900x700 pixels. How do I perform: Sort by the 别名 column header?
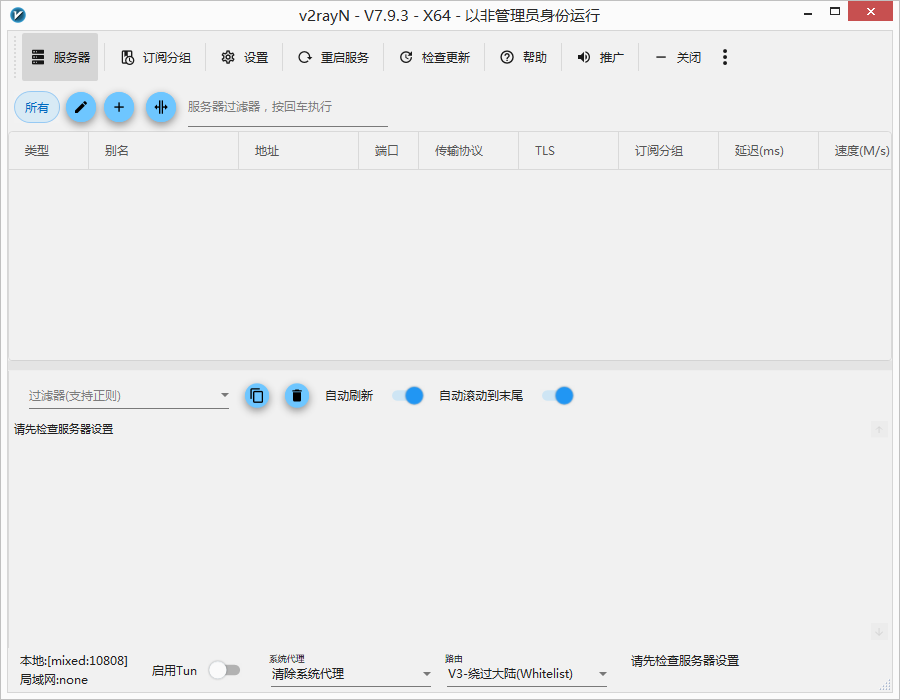pos(164,151)
